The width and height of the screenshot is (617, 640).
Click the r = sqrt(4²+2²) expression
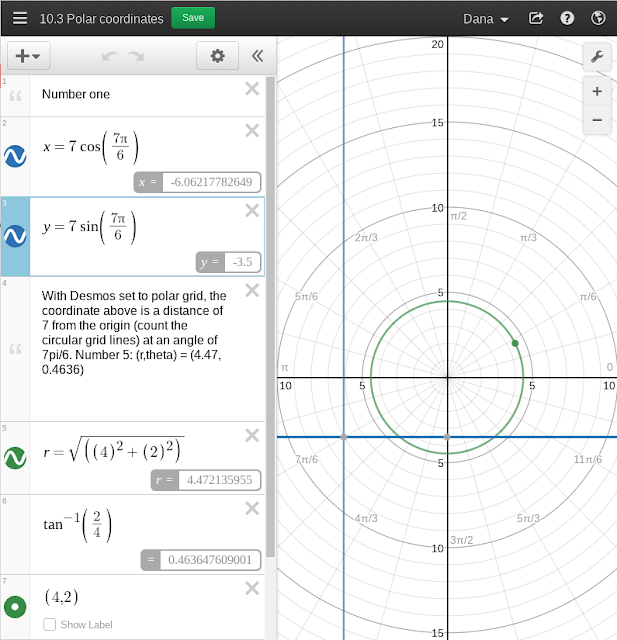pos(113,450)
